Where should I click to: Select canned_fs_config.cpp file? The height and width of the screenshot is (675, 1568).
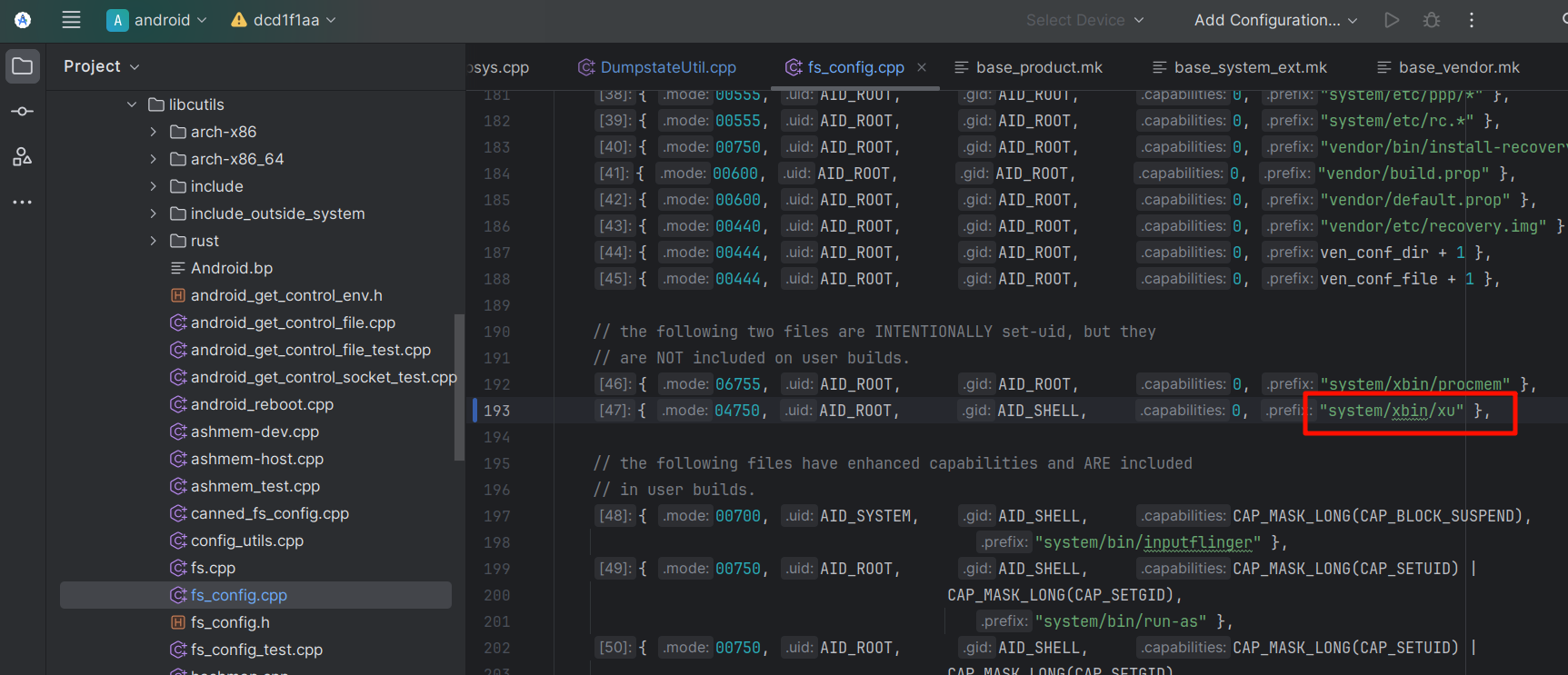pyautogui.click(x=270, y=513)
